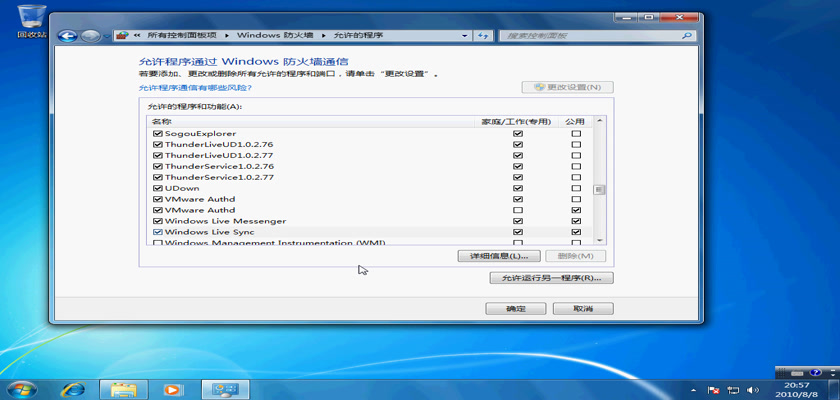840x400 pixels.
Task: Expand the 所有控制面板项 breadcrumb arrow
Action: [226, 35]
